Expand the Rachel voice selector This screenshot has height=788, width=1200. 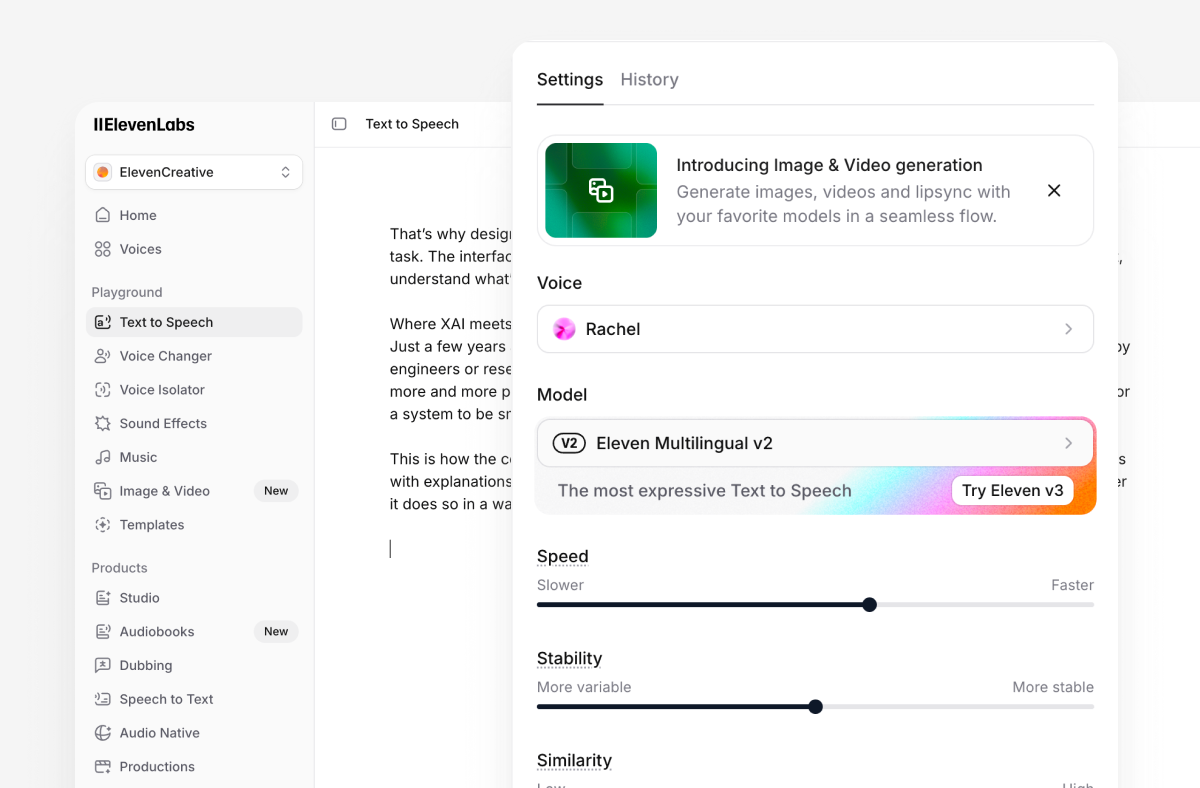point(814,329)
